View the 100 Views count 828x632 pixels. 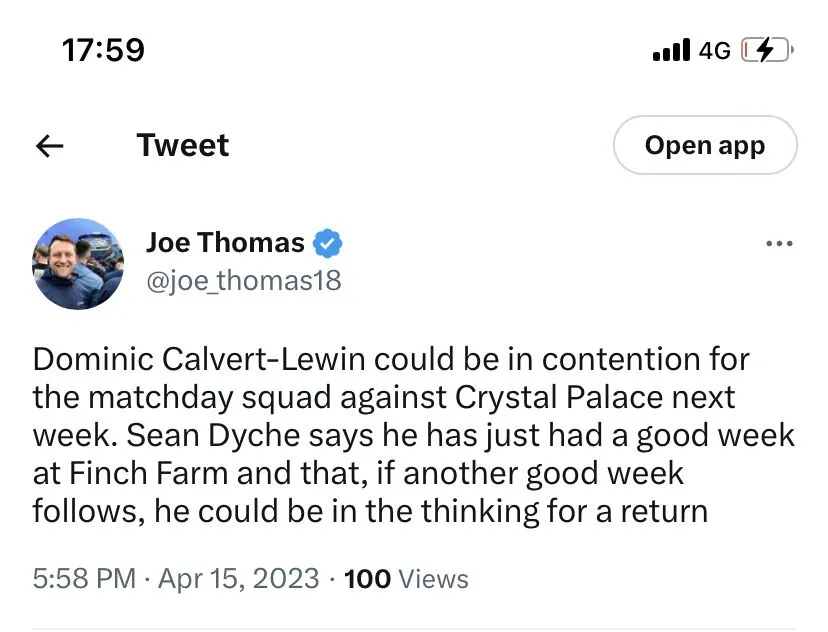click(406, 578)
